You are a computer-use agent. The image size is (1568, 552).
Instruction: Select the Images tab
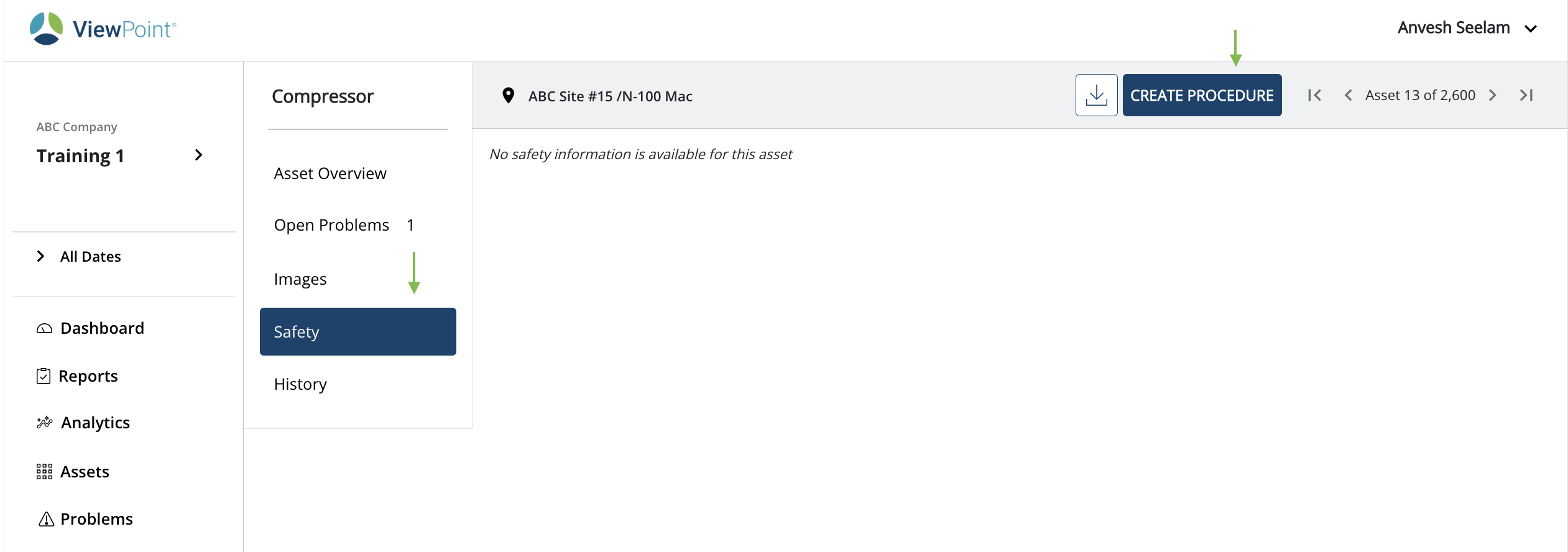(300, 279)
